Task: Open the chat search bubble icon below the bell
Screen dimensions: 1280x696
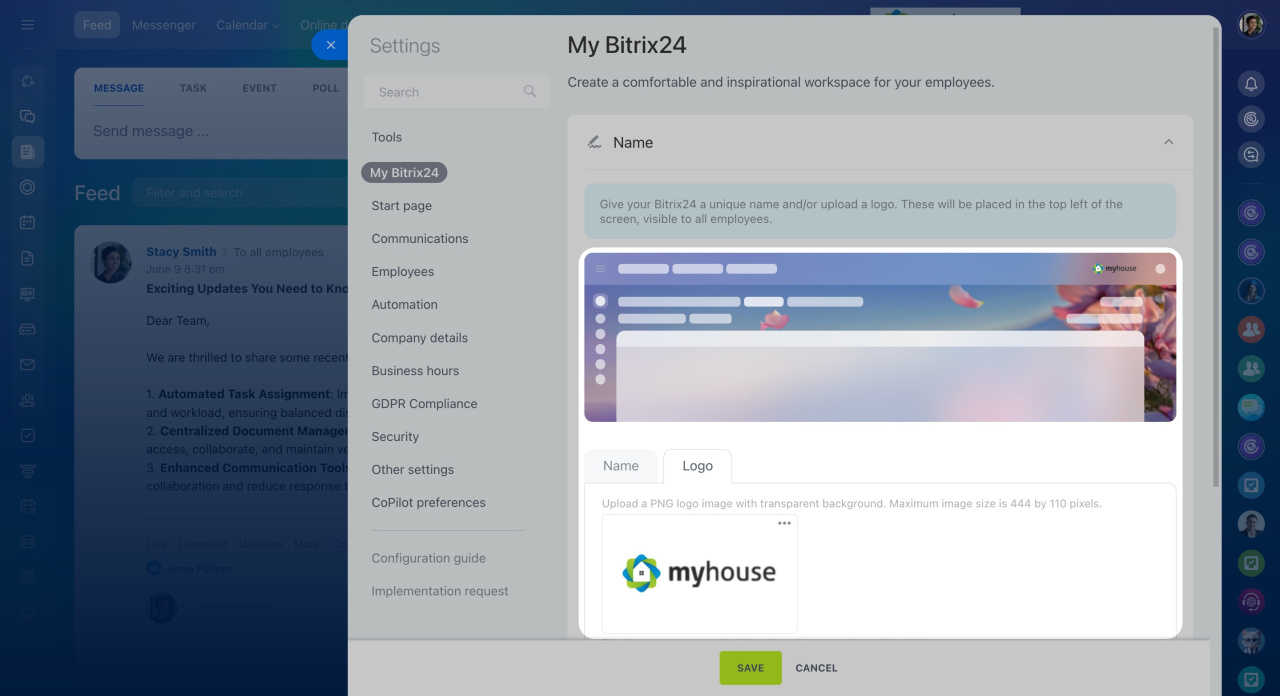Action: point(1251,155)
